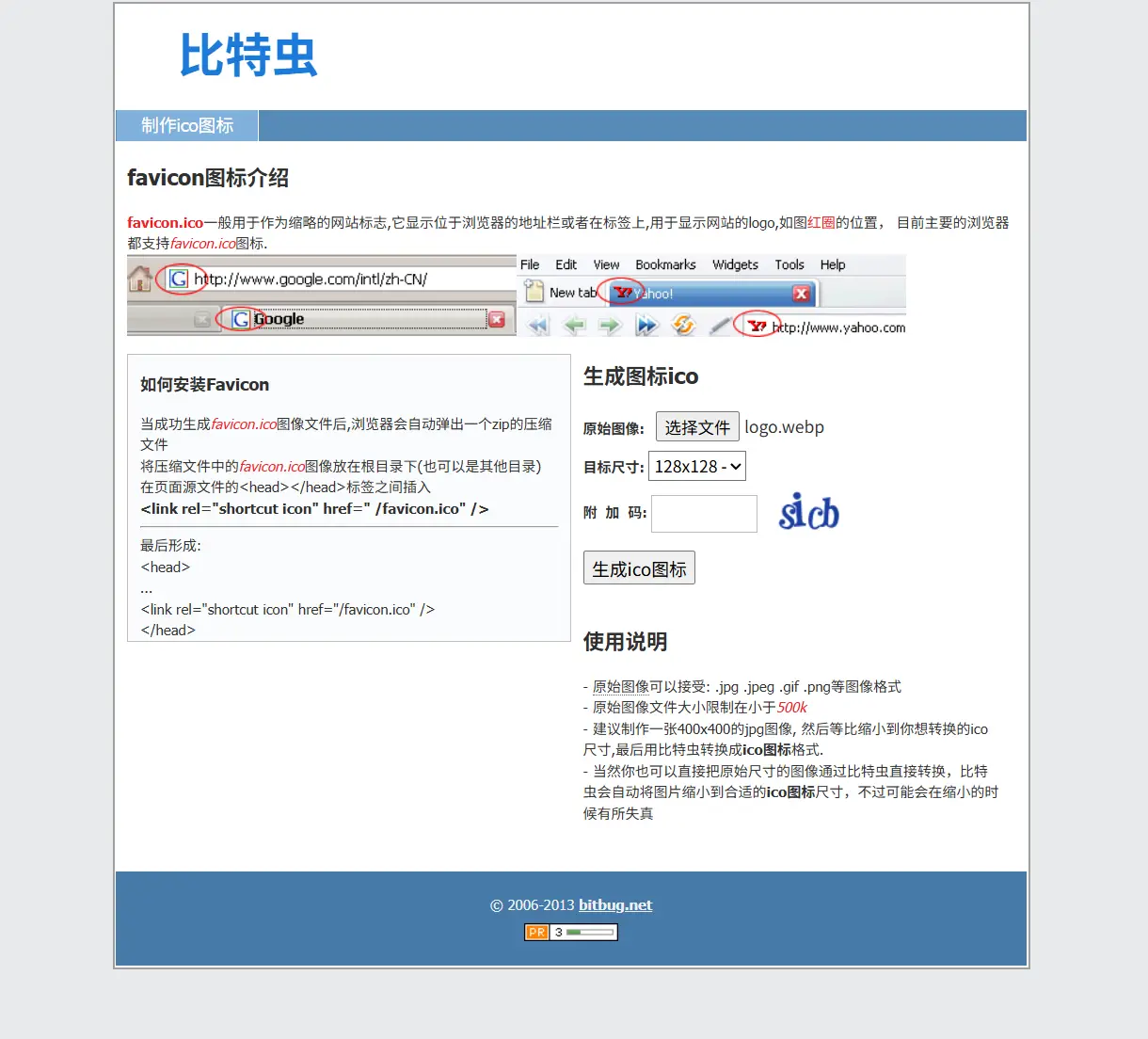Image resolution: width=1148 pixels, height=1039 pixels.
Task: Click the fast-forward double arrow icon
Action: 646,326
